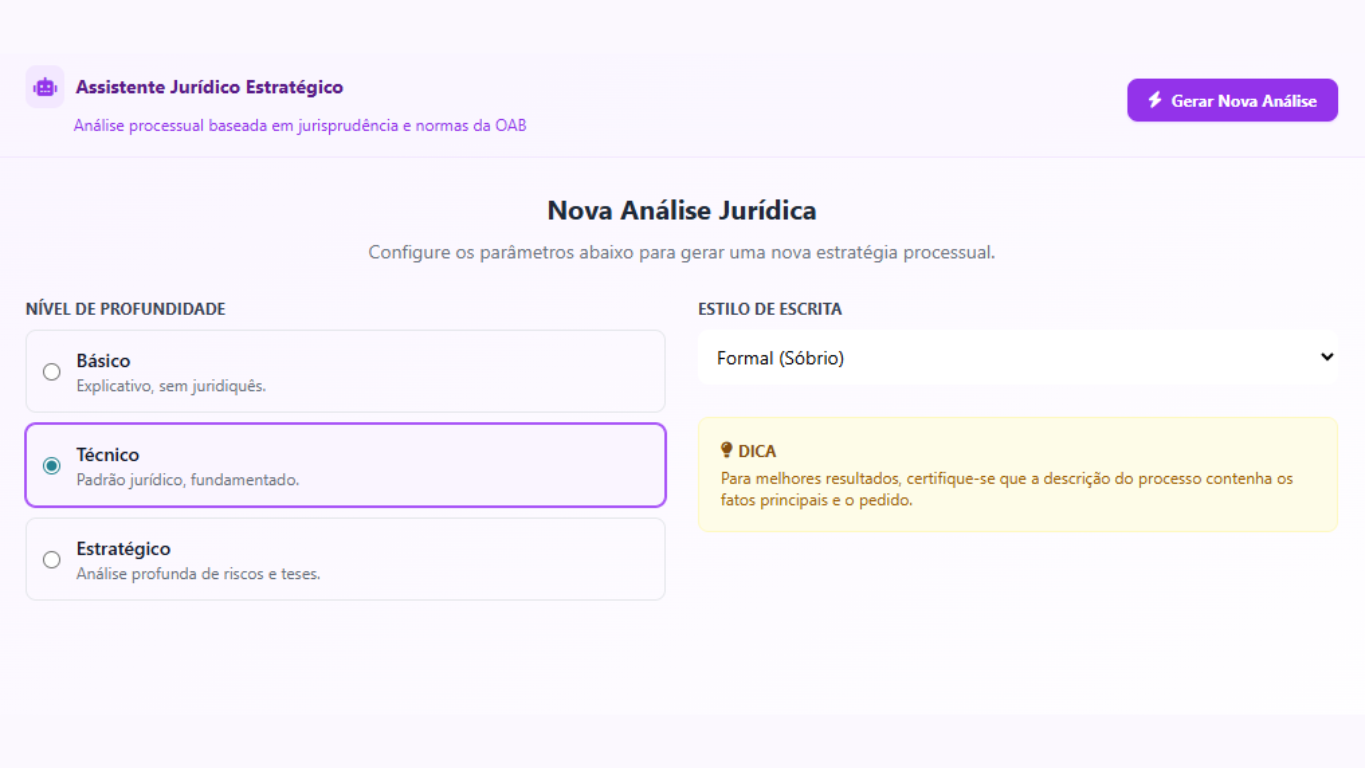Click the NÍVEL DE PROFUNDIDADE section label
This screenshot has width=1365, height=768.
click(x=126, y=309)
